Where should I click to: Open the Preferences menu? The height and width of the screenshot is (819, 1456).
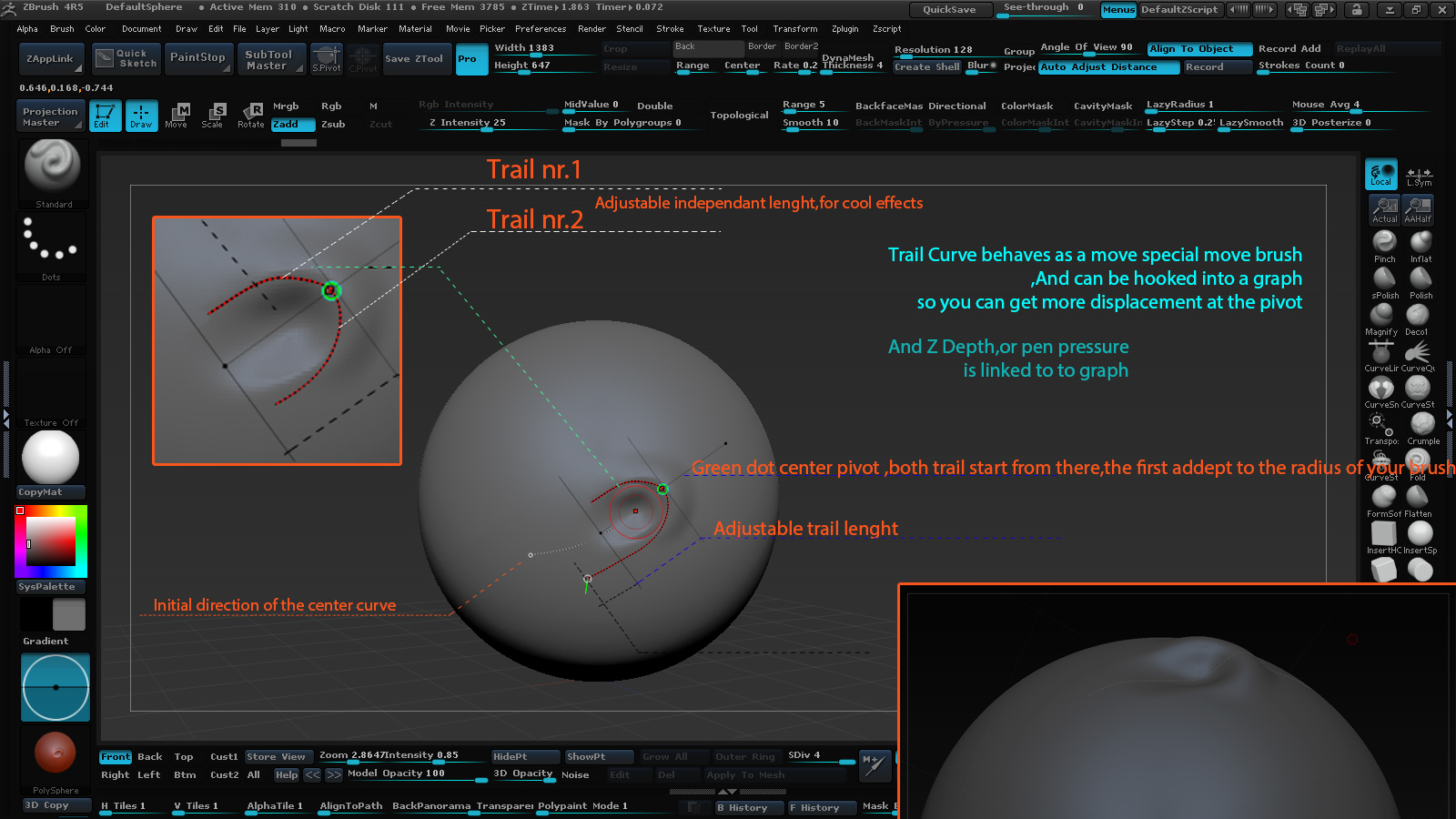tap(541, 29)
